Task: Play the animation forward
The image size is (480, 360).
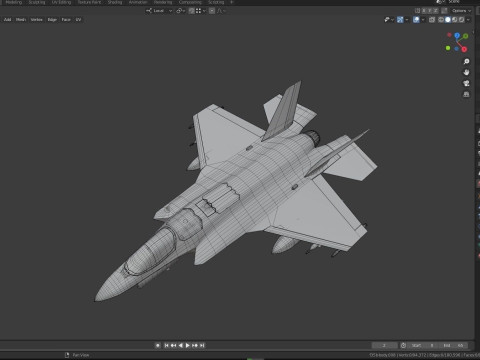Action: point(188,345)
